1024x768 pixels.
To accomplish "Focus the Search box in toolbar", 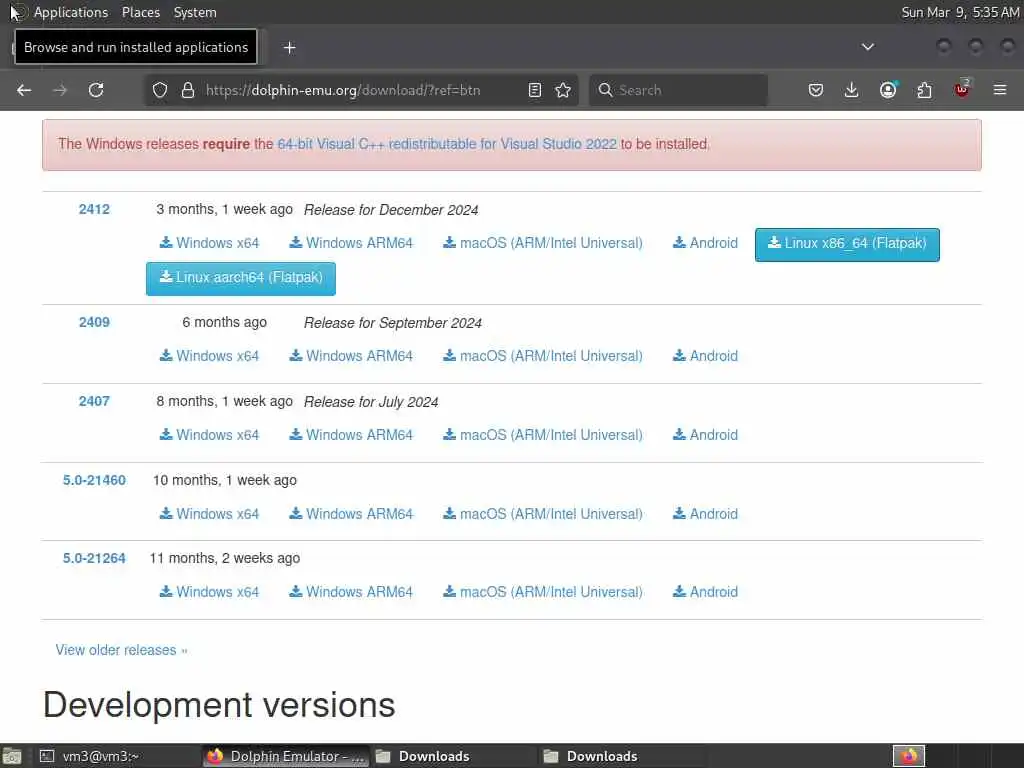I will (x=679, y=90).
